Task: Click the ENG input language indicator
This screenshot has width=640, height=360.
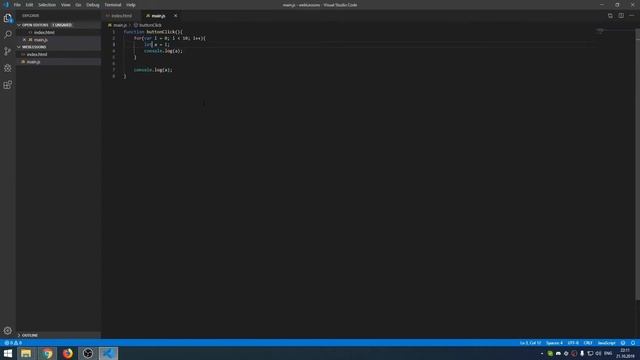Action: tap(608, 353)
